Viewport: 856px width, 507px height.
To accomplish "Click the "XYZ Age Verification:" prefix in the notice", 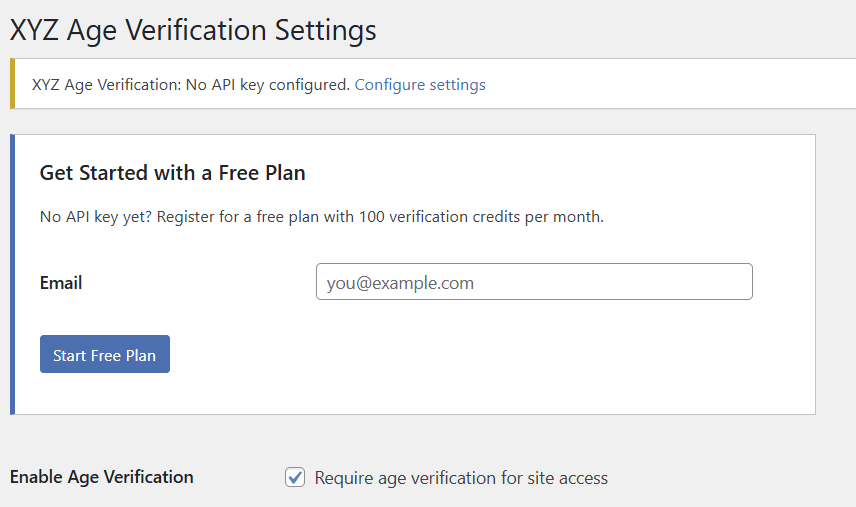I will tap(106, 85).
